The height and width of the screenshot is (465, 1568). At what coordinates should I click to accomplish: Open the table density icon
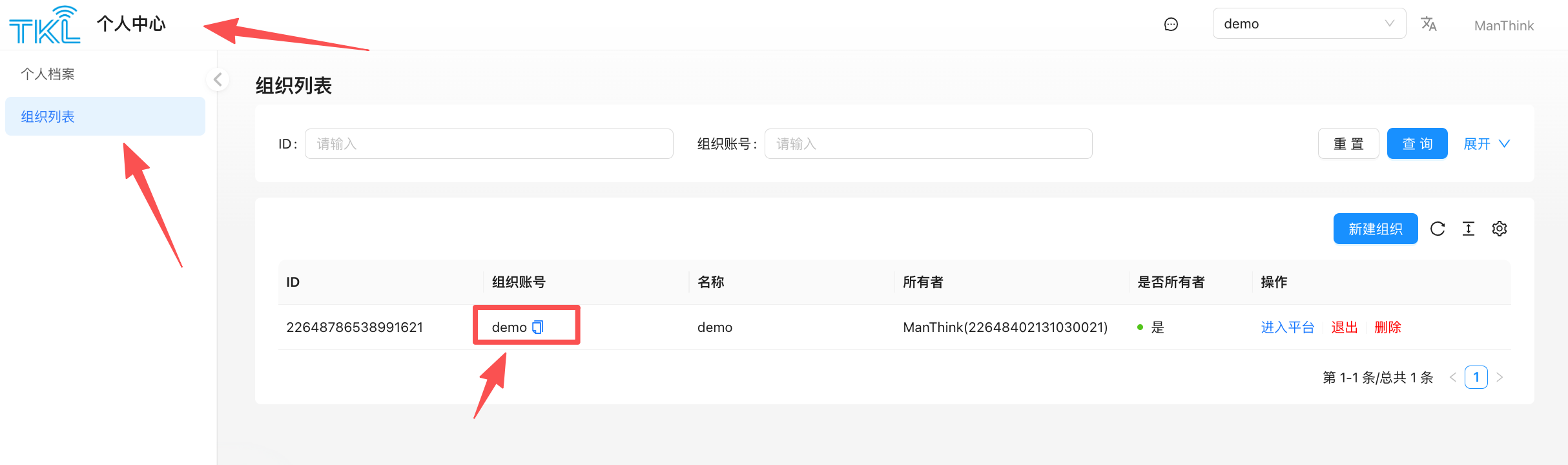1469,229
